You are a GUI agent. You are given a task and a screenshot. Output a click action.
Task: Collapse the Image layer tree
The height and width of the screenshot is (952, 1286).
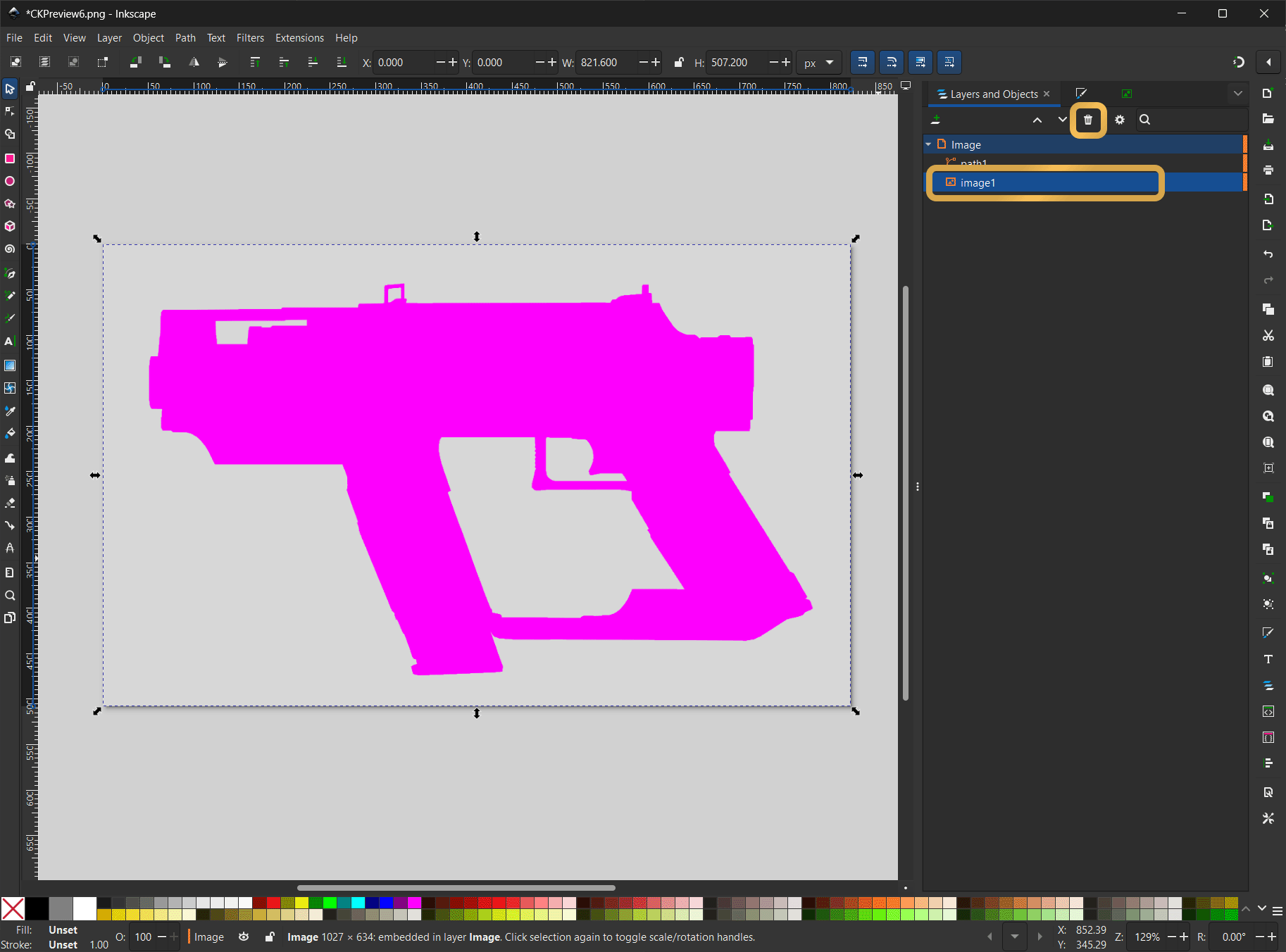[928, 144]
